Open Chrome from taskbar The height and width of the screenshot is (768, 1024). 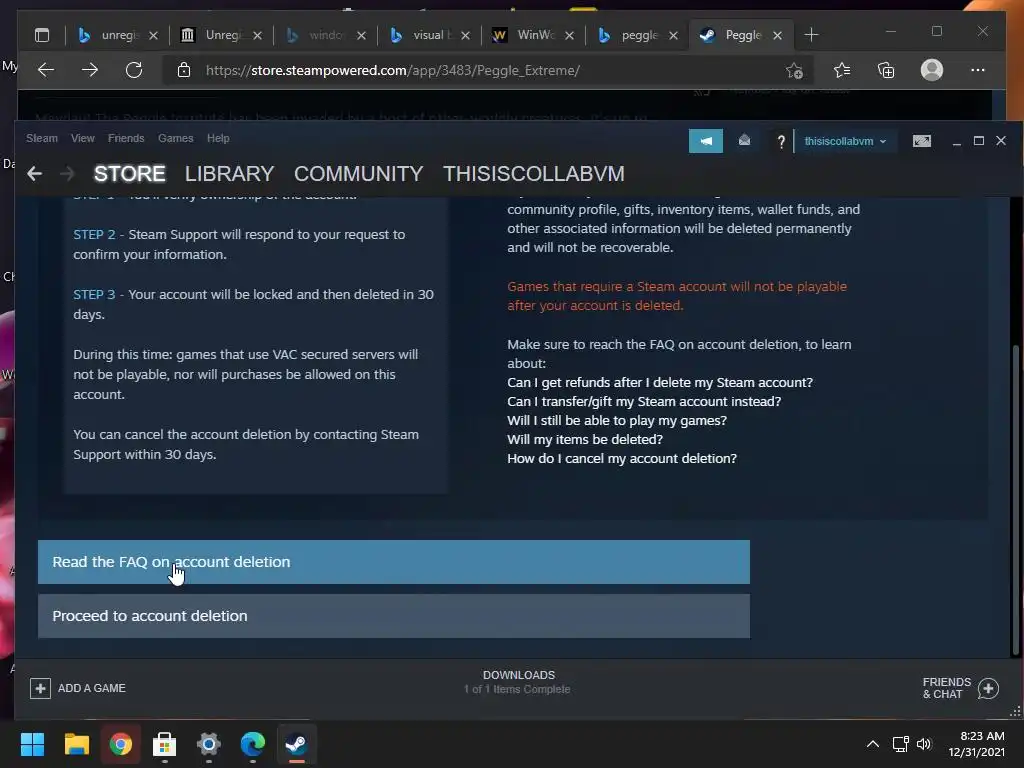[x=121, y=744]
